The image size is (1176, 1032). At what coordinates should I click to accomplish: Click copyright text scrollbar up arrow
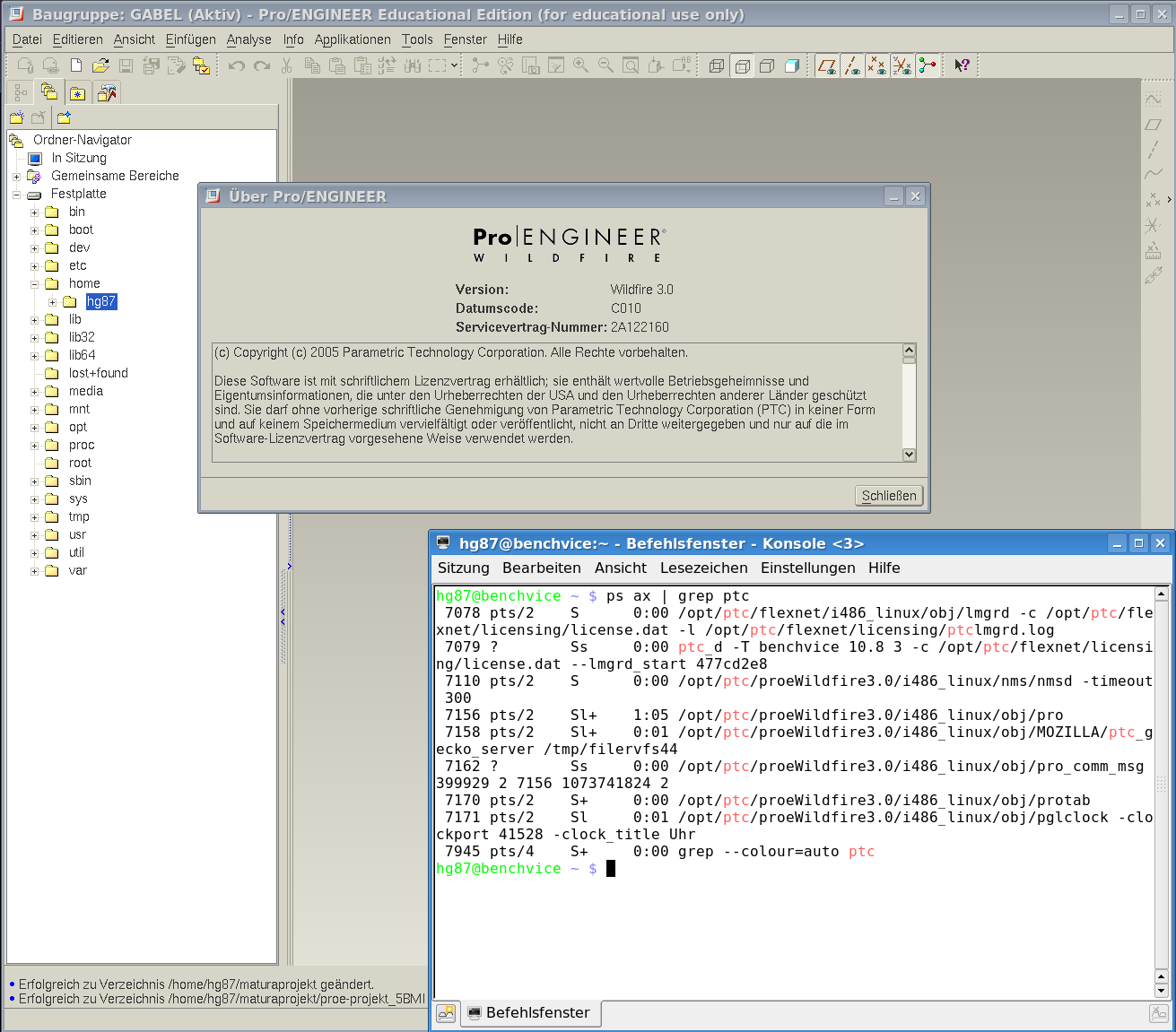pos(909,350)
